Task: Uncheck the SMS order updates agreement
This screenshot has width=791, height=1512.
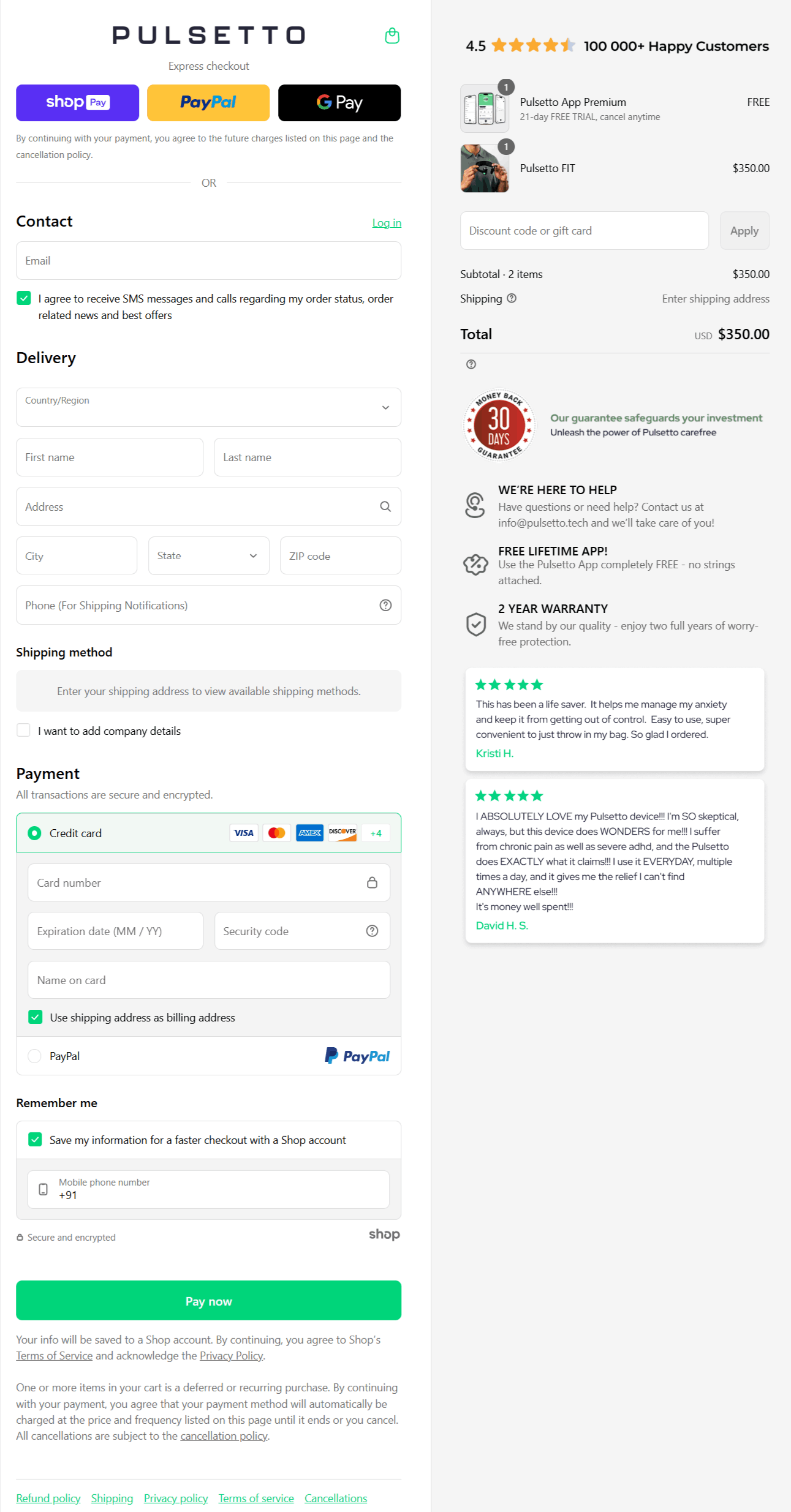Action: [23, 298]
